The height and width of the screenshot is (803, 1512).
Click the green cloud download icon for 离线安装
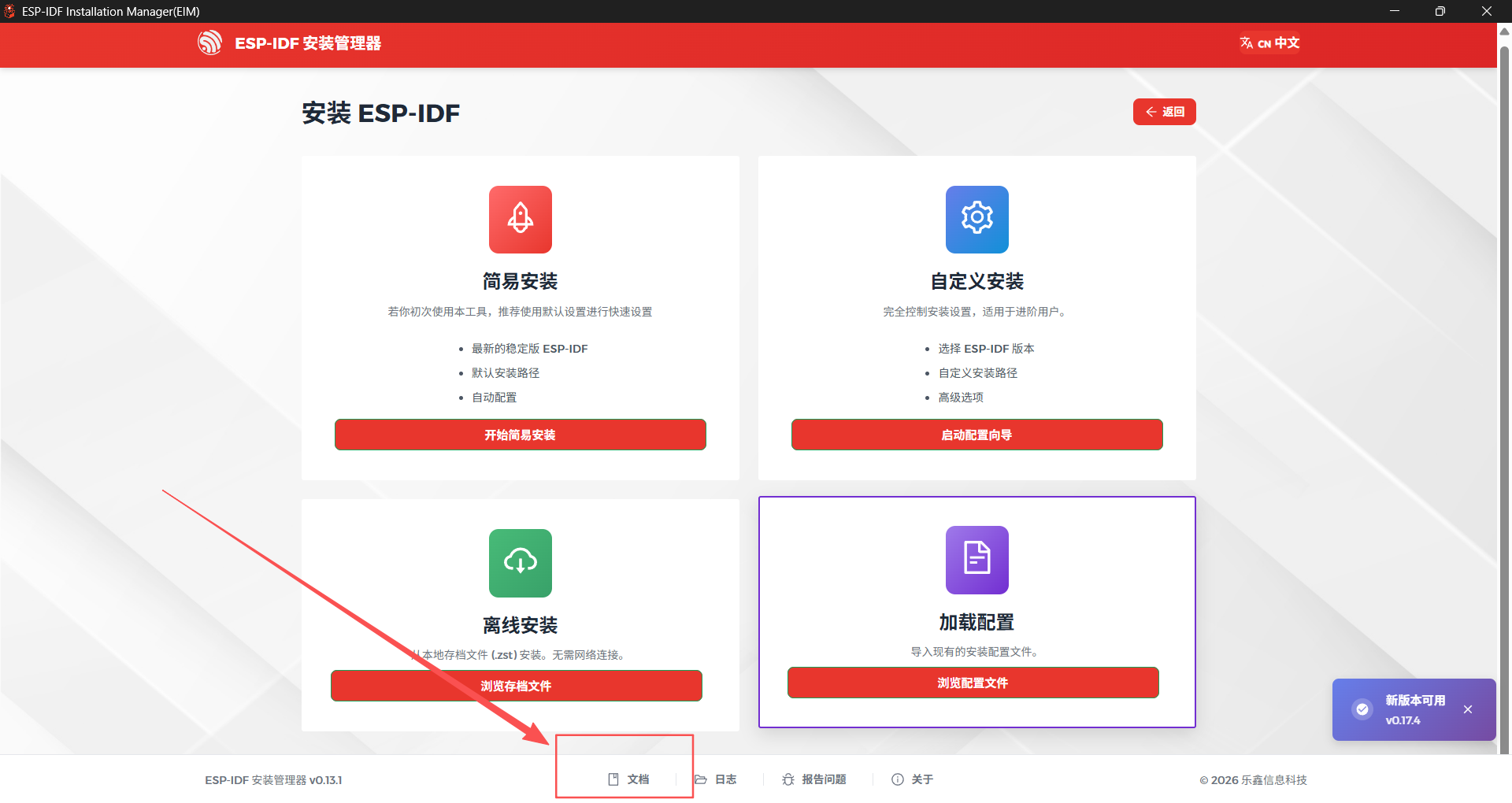[521, 562]
